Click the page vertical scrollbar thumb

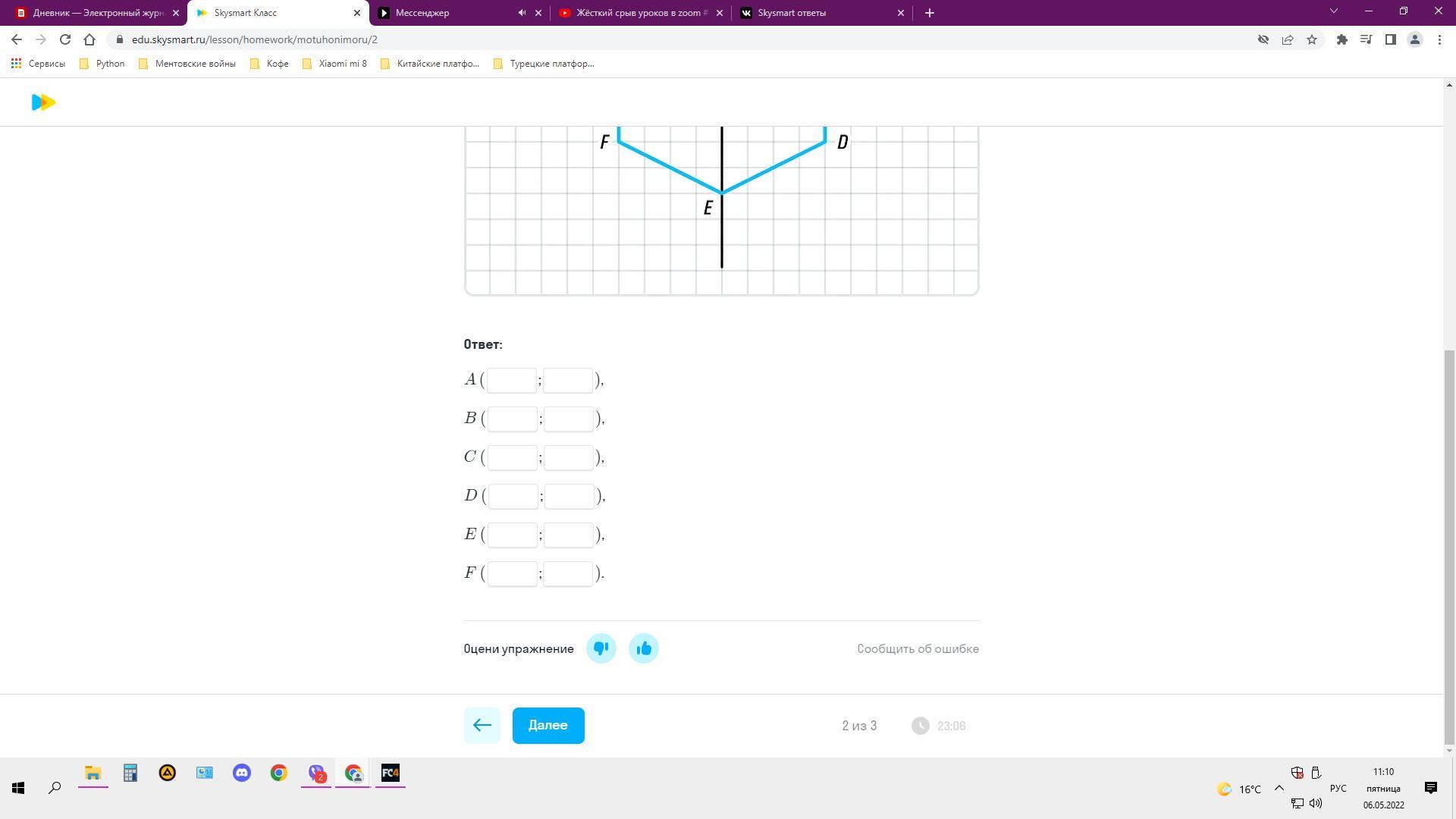tap(1449, 546)
